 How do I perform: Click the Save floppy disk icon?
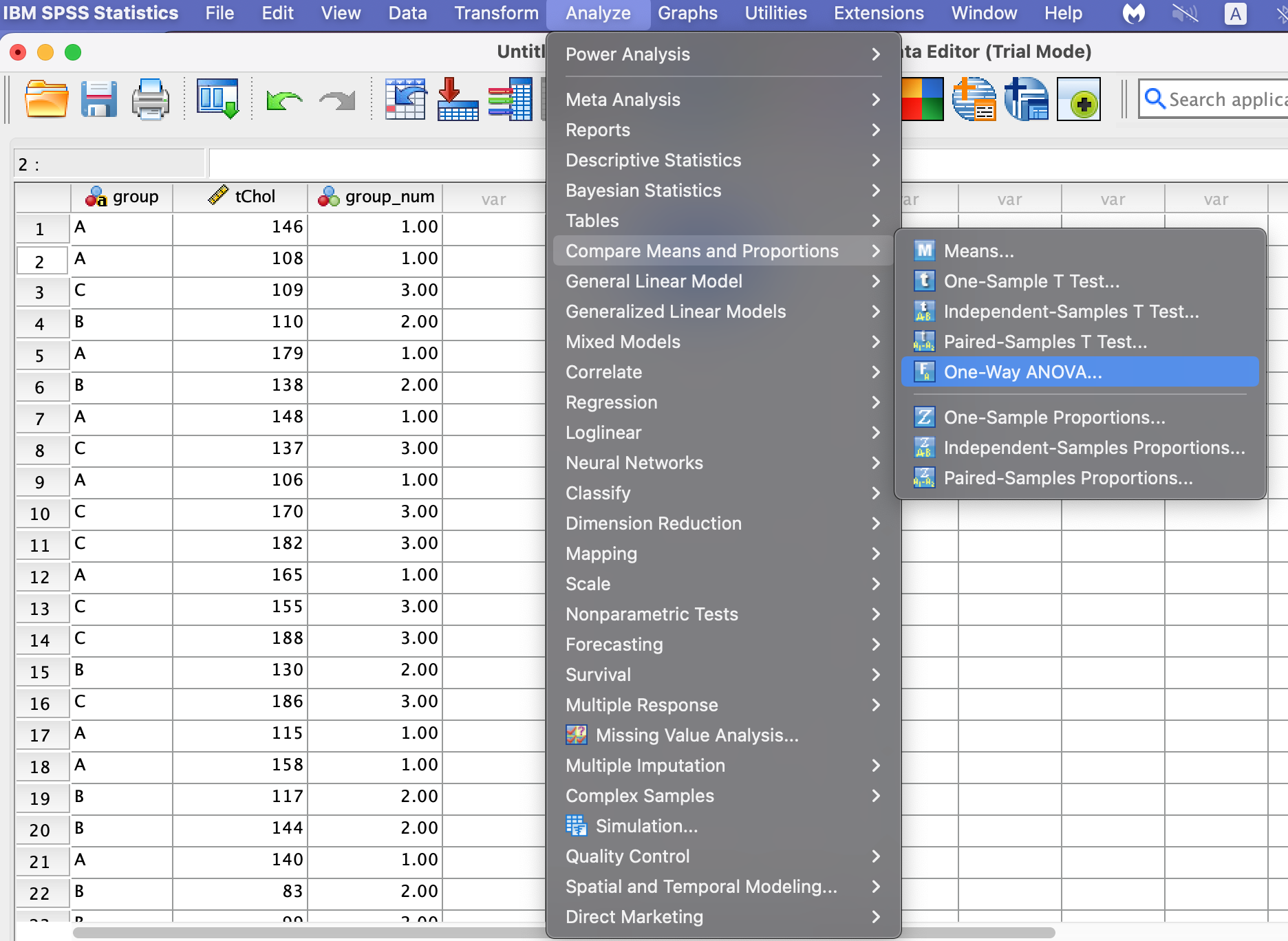pyautogui.click(x=98, y=99)
